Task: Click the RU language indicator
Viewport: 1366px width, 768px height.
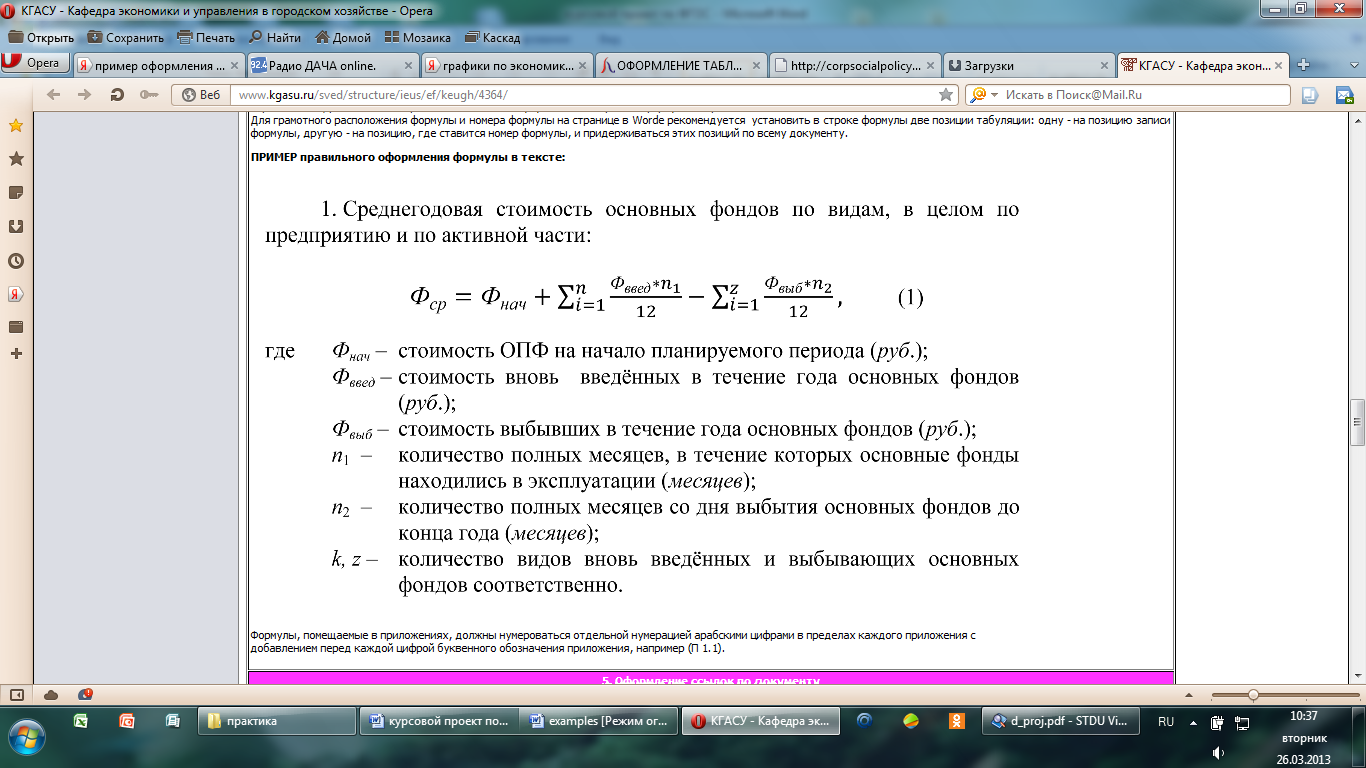Action: [x=1166, y=721]
